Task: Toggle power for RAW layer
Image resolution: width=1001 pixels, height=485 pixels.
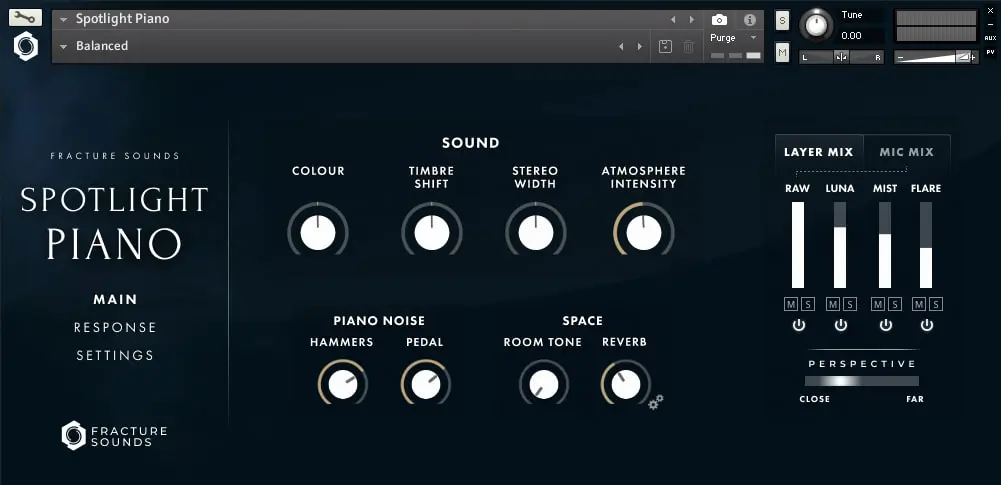Action: (x=799, y=325)
